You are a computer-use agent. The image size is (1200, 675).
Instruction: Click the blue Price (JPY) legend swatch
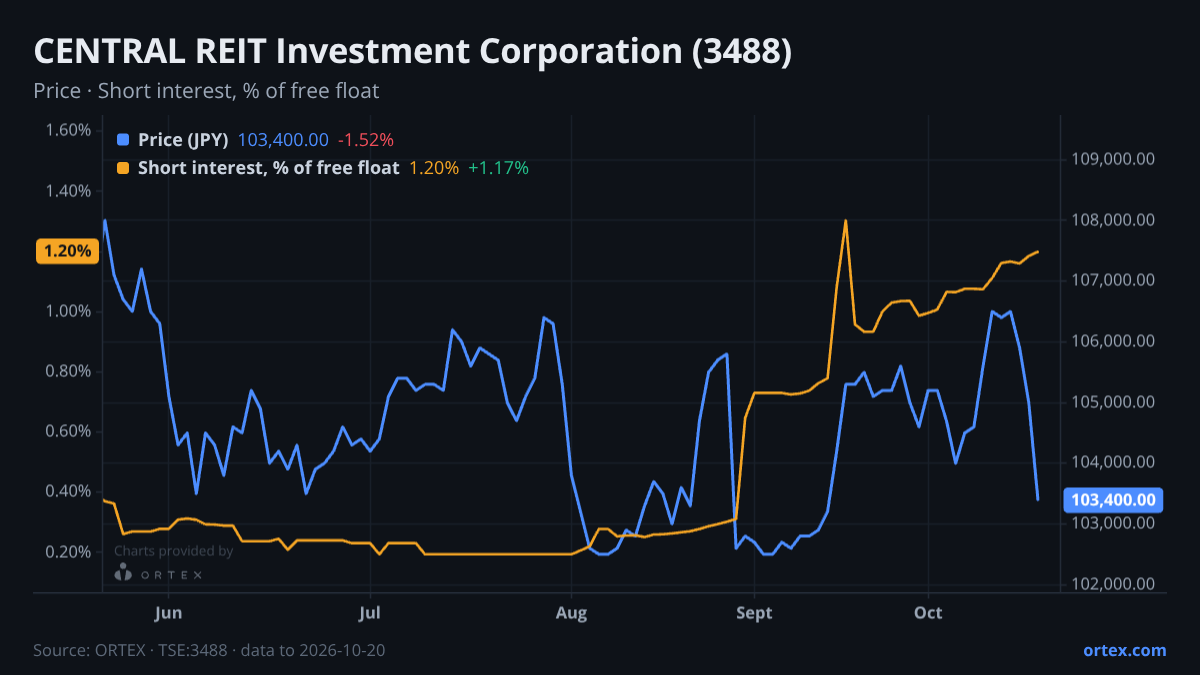tap(123, 140)
